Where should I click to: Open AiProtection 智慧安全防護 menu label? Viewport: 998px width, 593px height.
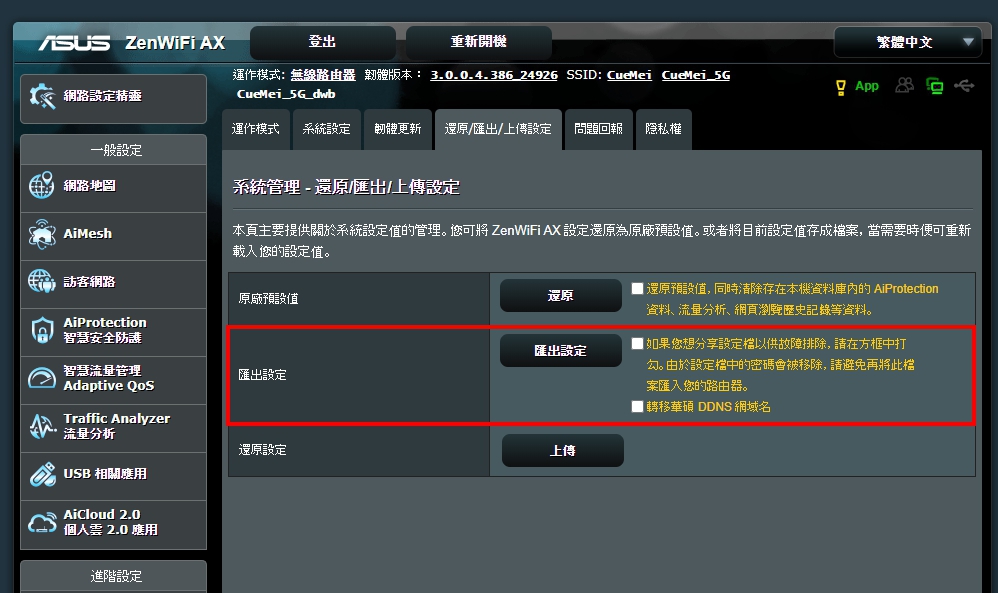[x=105, y=330]
